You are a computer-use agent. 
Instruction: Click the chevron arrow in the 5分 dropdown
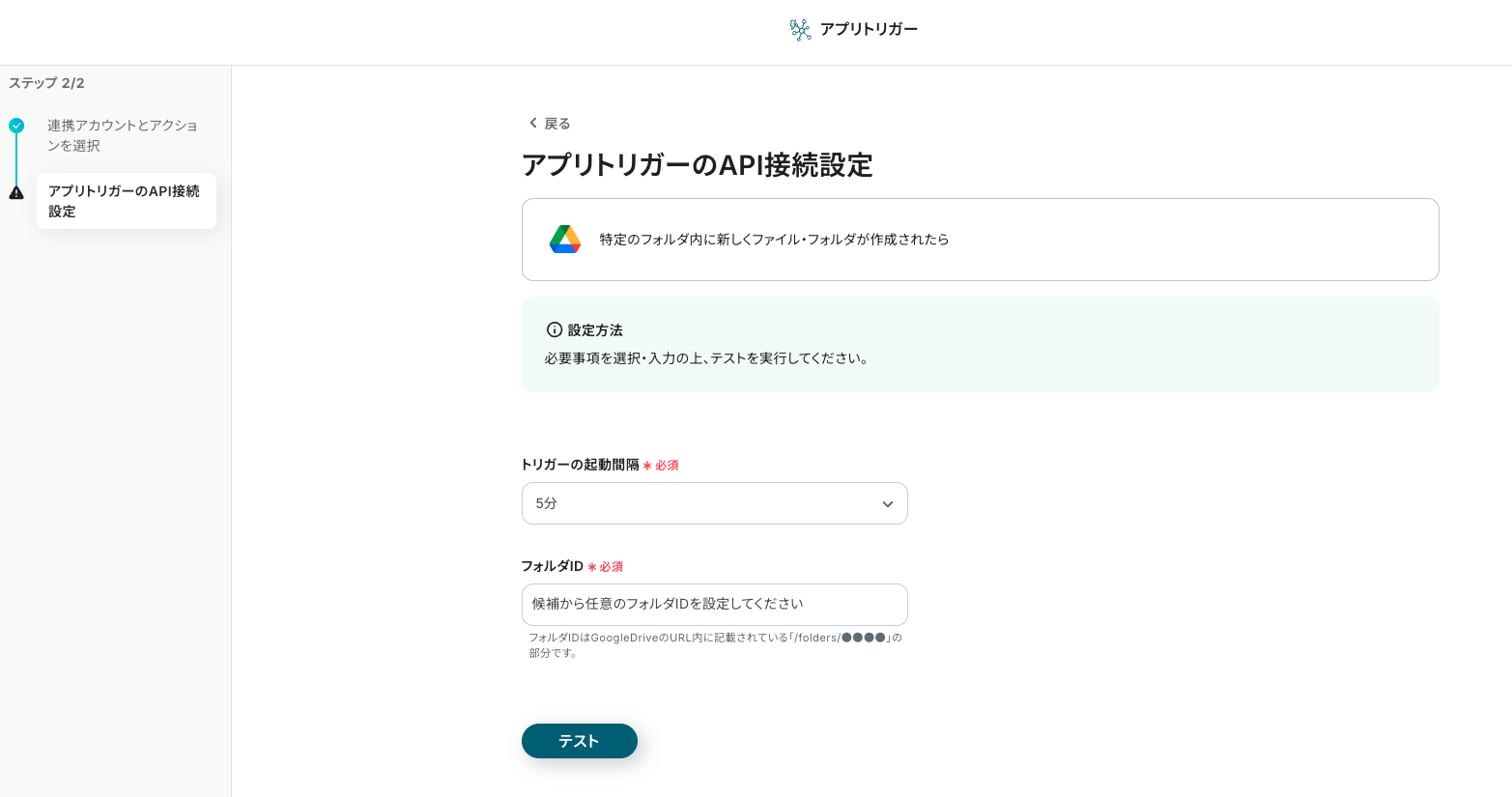point(887,504)
